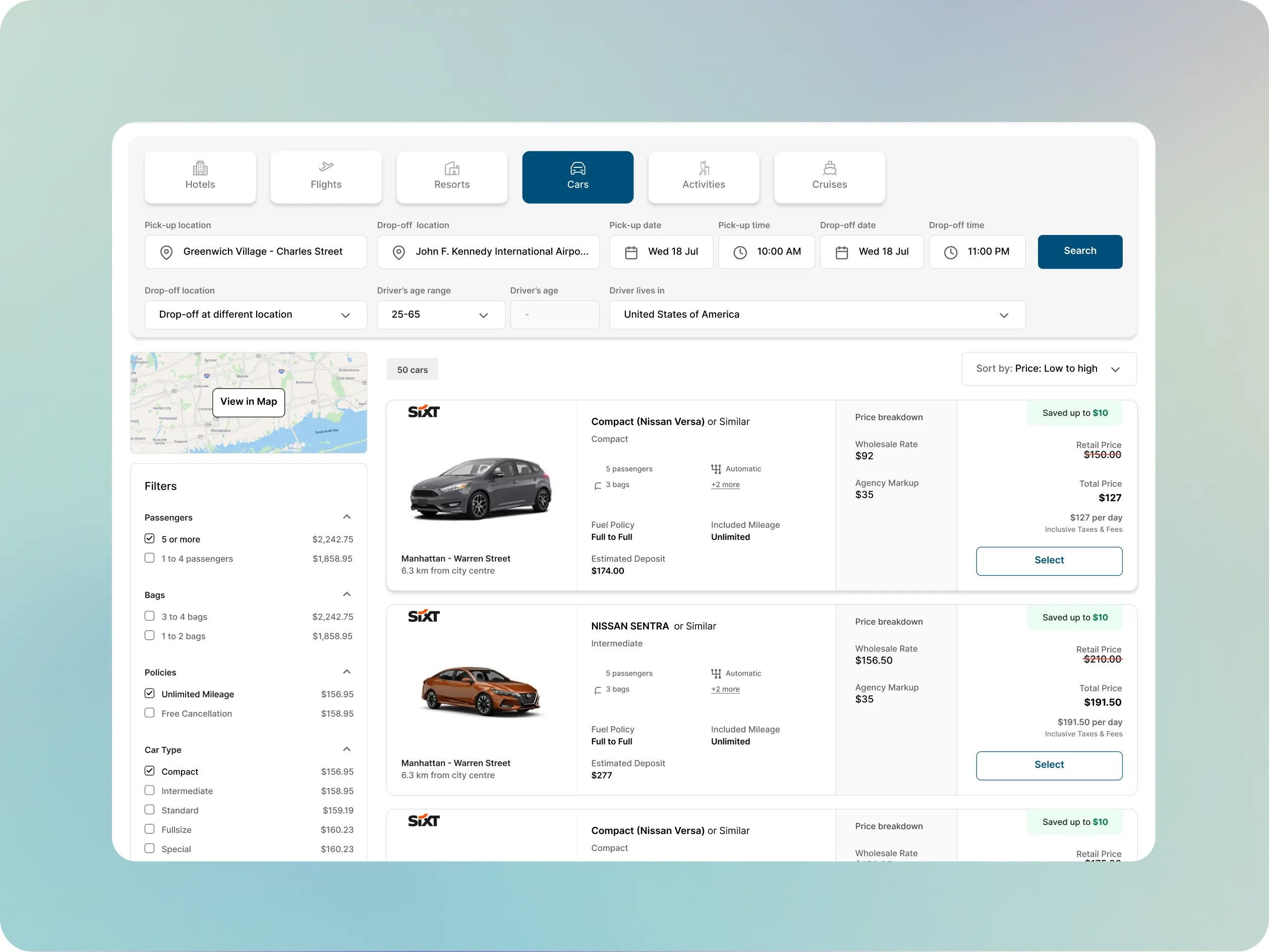Switch to the Flights tab
The image size is (1269, 952).
click(x=326, y=177)
